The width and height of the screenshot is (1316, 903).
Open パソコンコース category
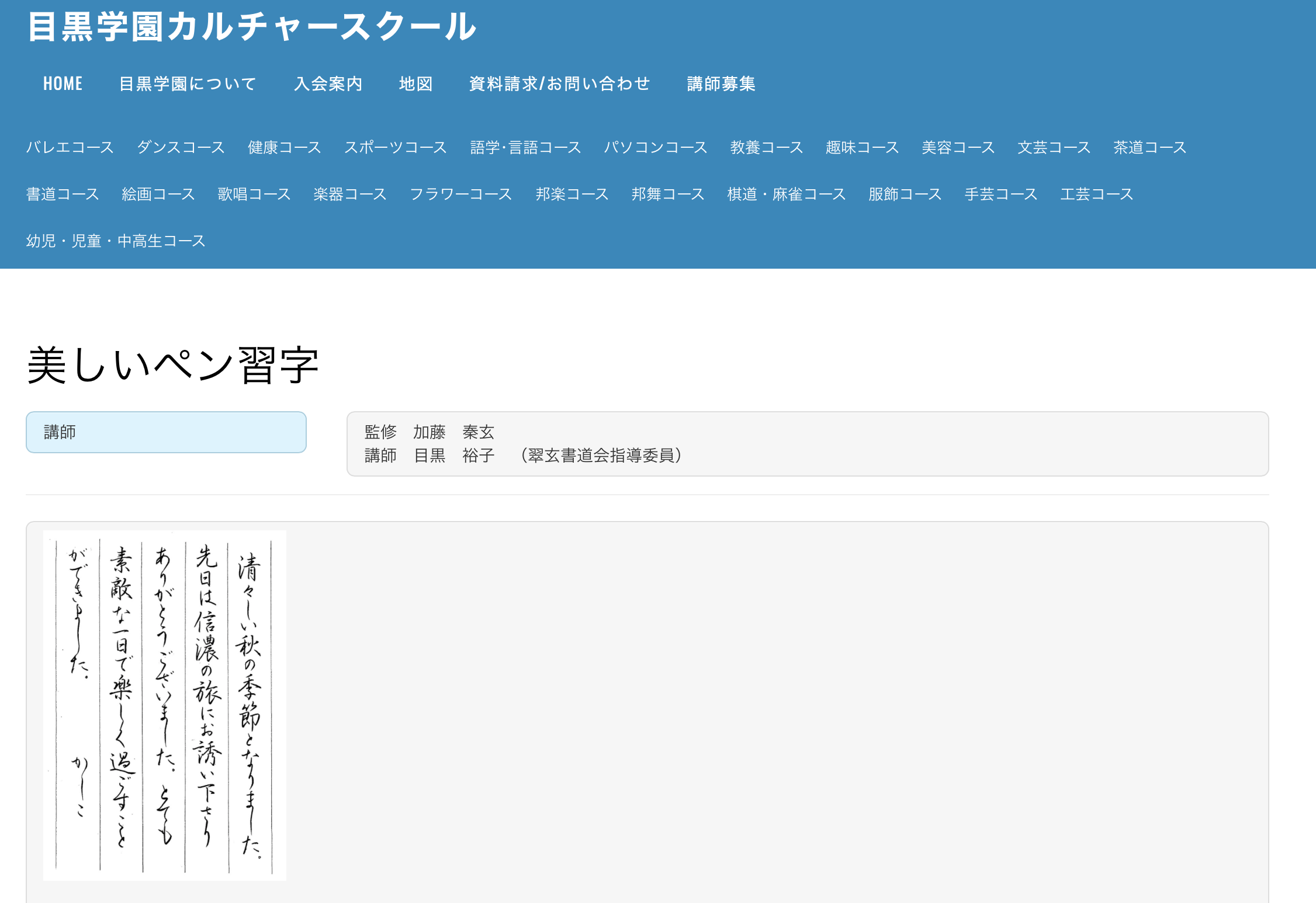(x=655, y=147)
